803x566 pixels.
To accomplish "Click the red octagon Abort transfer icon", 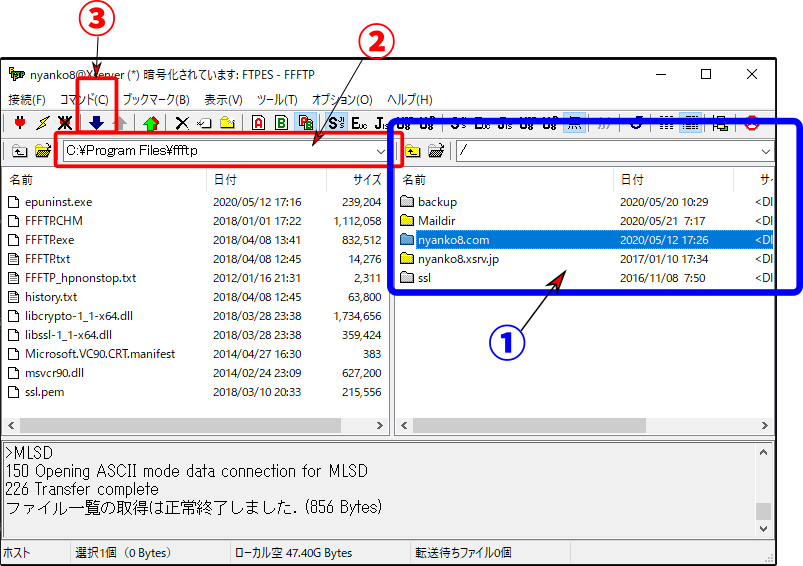I will pyautogui.click(x=751, y=123).
